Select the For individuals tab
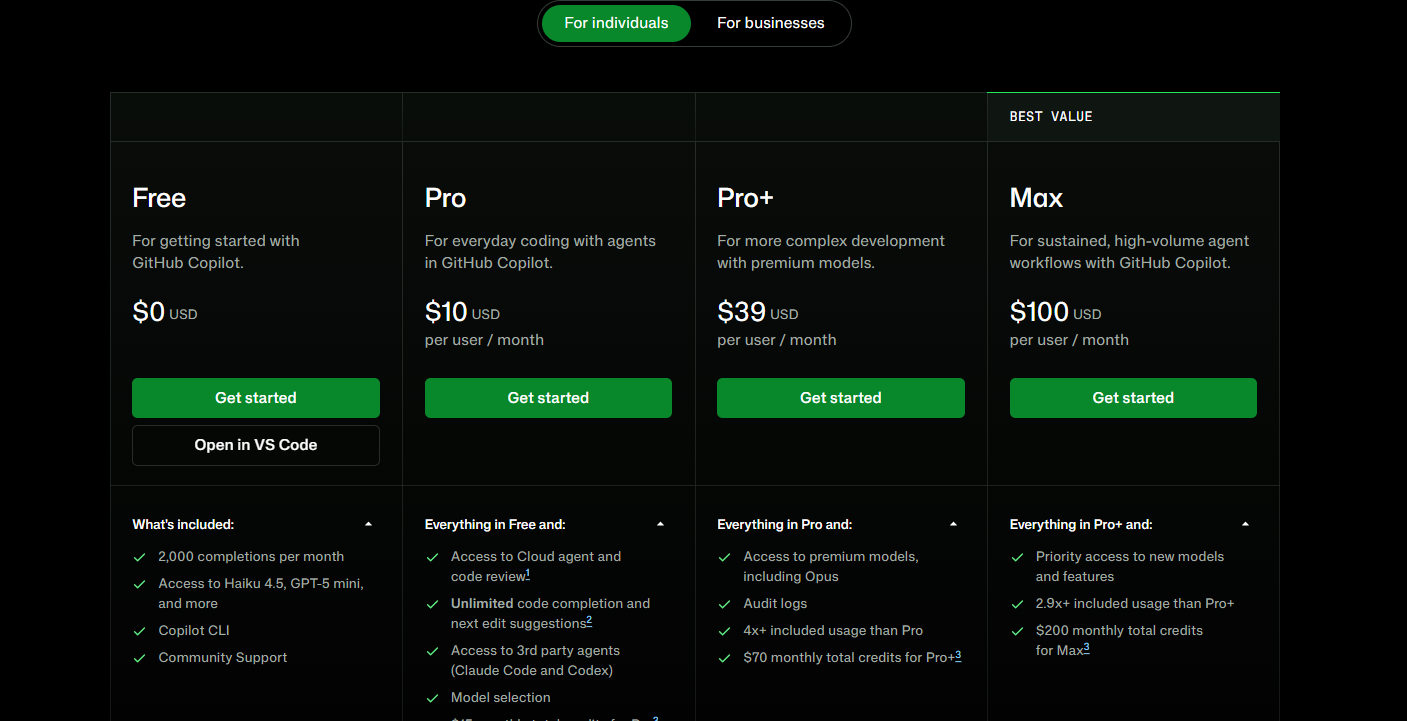 (x=616, y=23)
